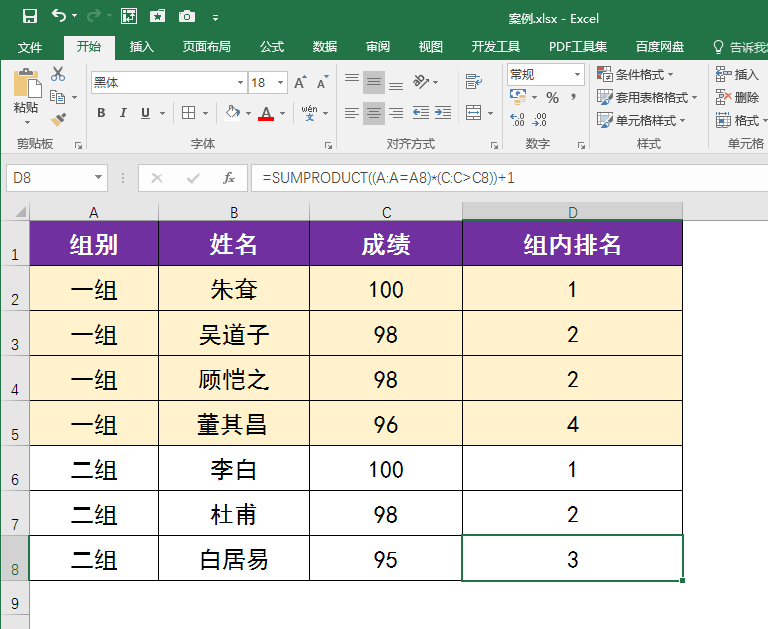Apply comma style number format
Image resolution: width=768 pixels, height=629 pixels.
(573, 97)
